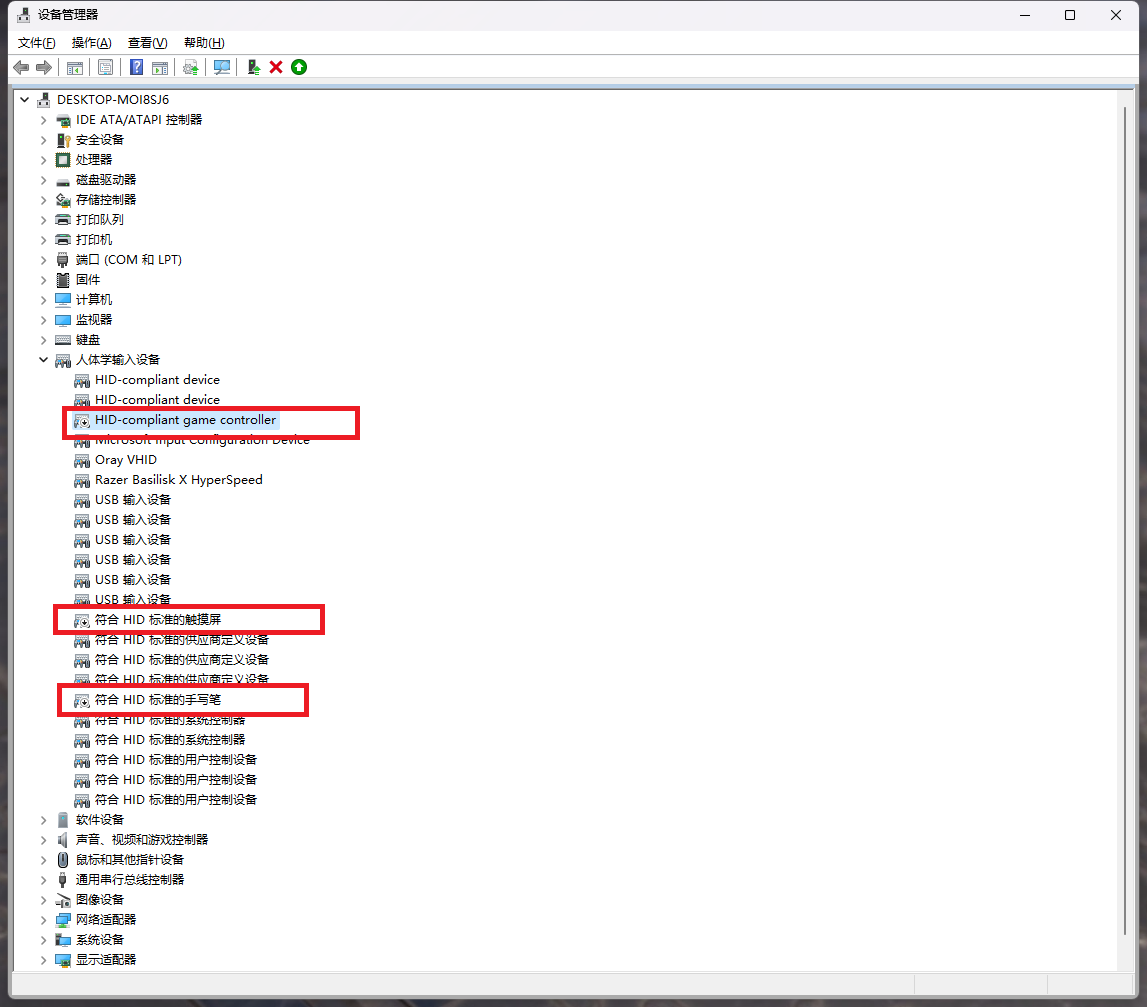
Task: Click the blue Help question mark icon
Action: pyautogui.click(x=136, y=67)
